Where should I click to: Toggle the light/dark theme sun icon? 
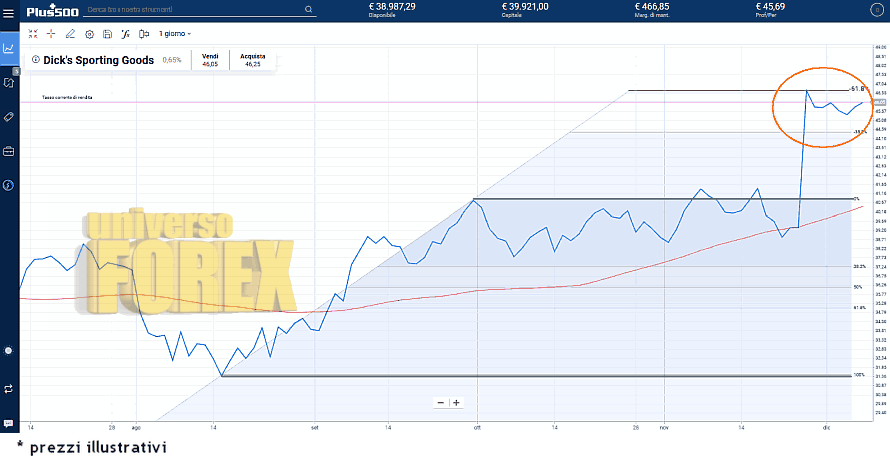click(9, 350)
